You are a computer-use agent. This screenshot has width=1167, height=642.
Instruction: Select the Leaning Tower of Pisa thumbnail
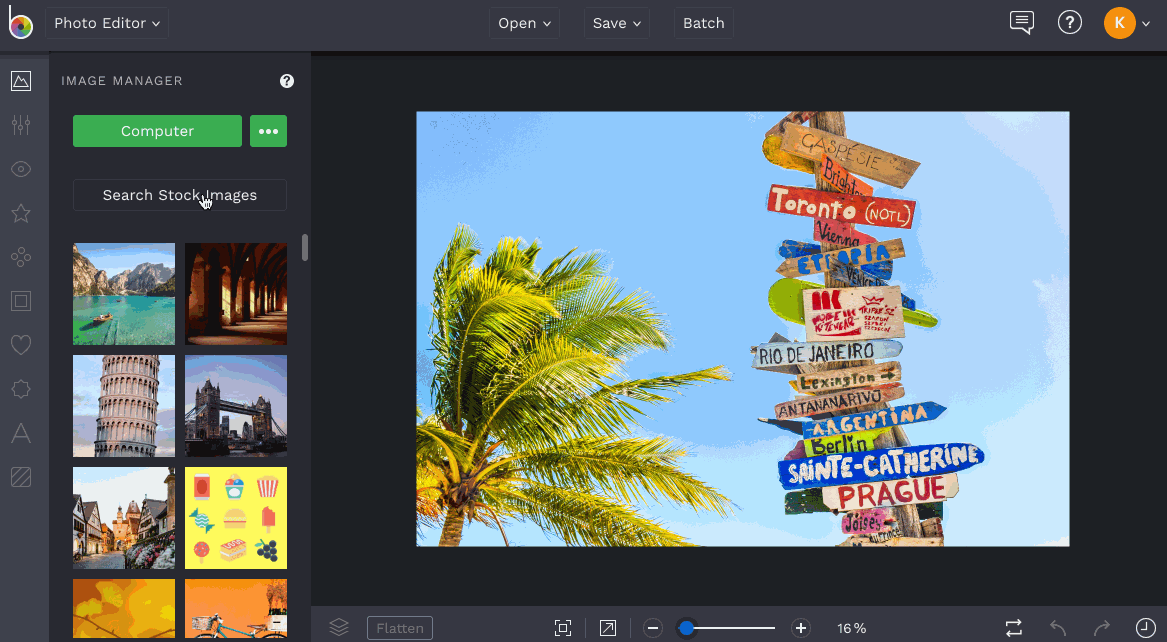pos(124,405)
